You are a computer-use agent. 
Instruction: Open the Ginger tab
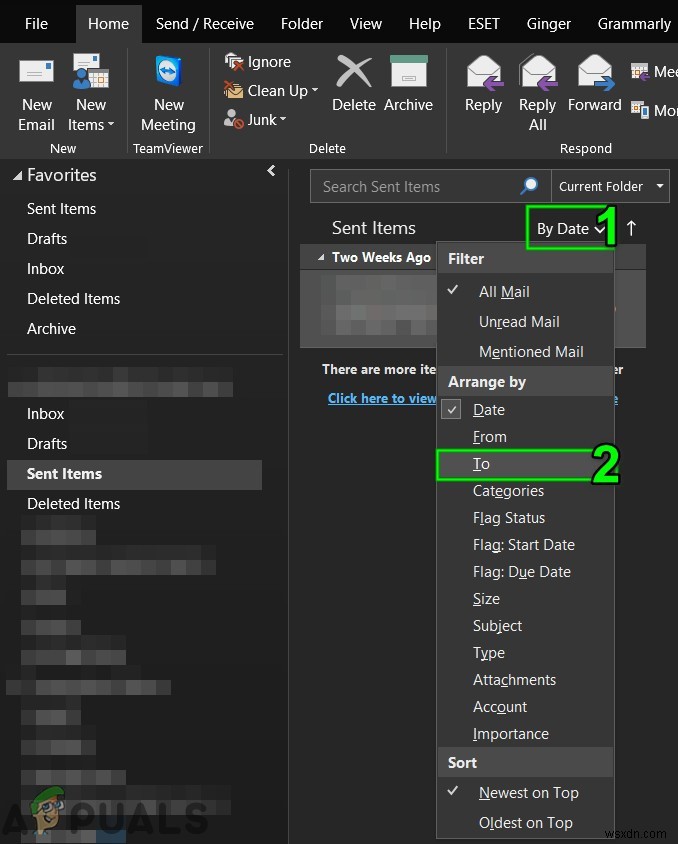(548, 24)
